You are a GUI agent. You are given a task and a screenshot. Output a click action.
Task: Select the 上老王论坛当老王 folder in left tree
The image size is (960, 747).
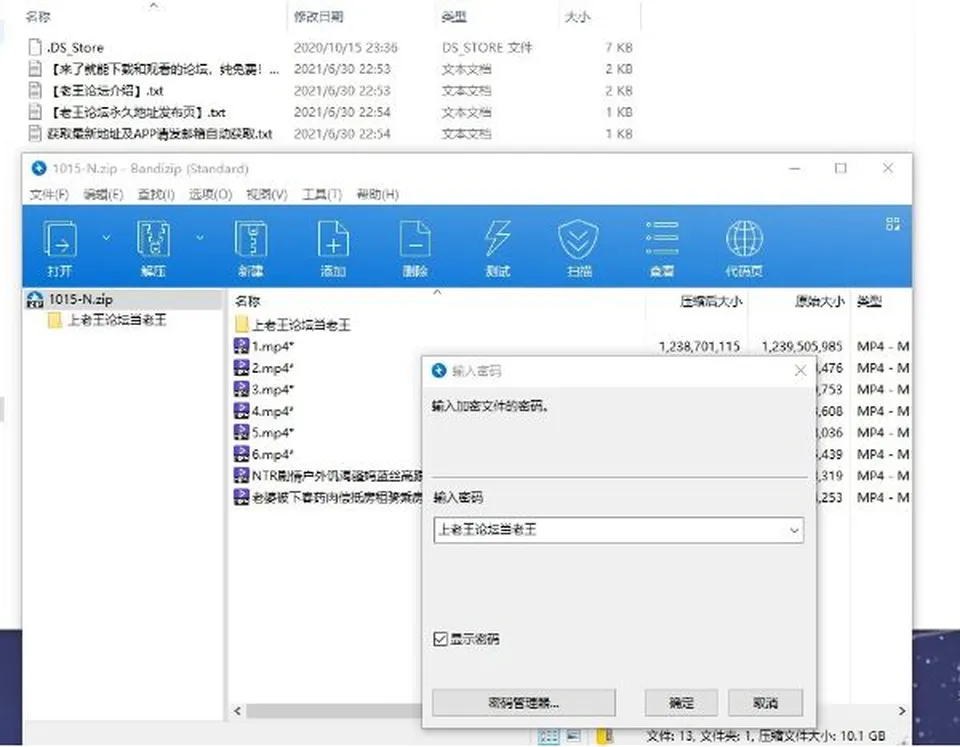(x=117, y=320)
